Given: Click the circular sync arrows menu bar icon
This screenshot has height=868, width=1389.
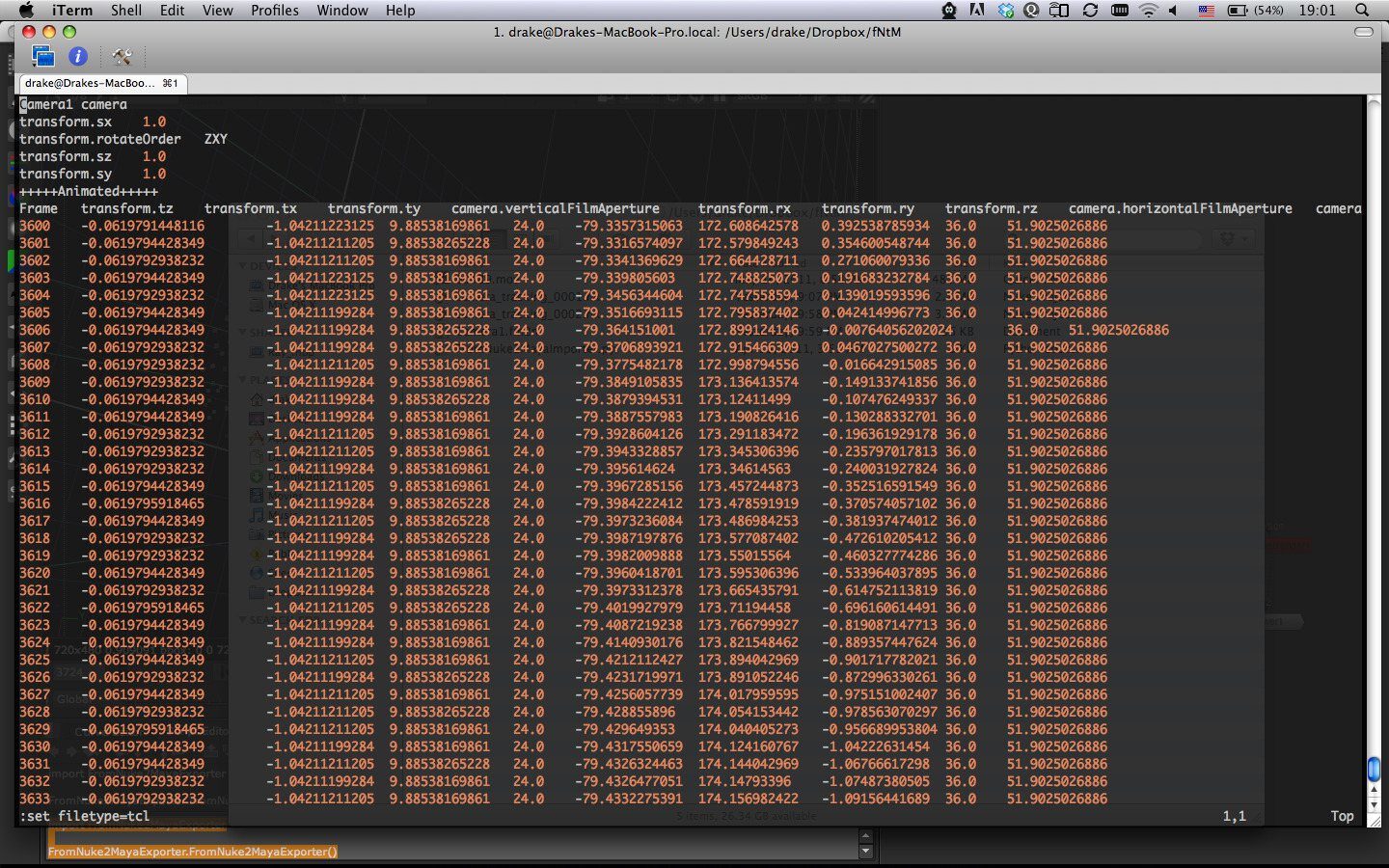Looking at the screenshot, I should 1090,10.
